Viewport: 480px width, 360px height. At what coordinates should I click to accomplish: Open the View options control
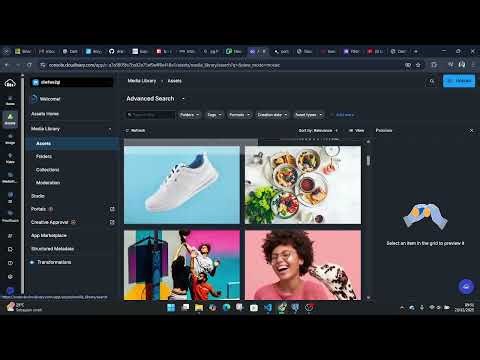point(356,130)
